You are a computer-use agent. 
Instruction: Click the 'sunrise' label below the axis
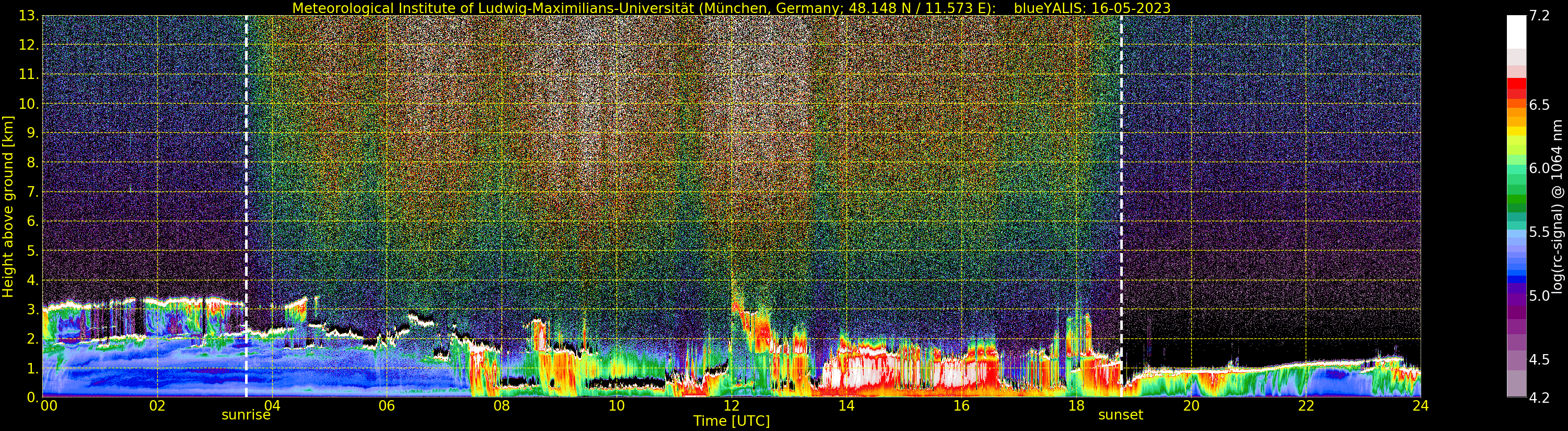pyautogui.click(x=245, y=415)
